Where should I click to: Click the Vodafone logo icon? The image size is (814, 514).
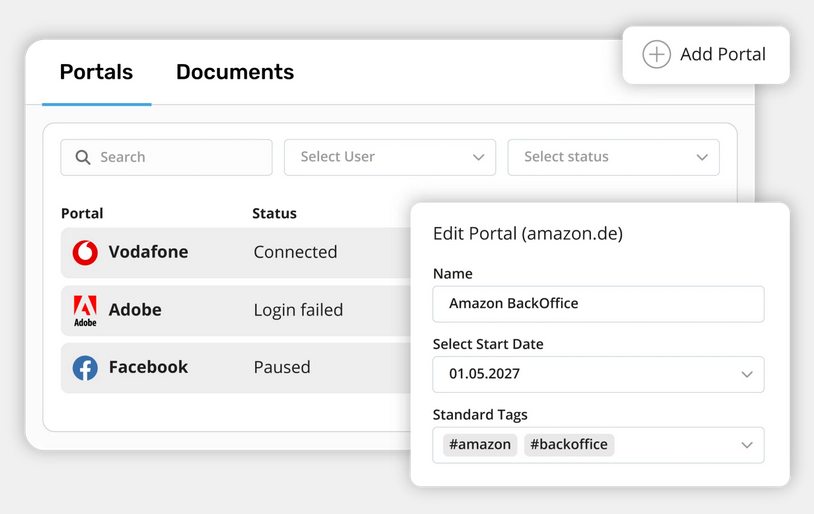point(85,253)
